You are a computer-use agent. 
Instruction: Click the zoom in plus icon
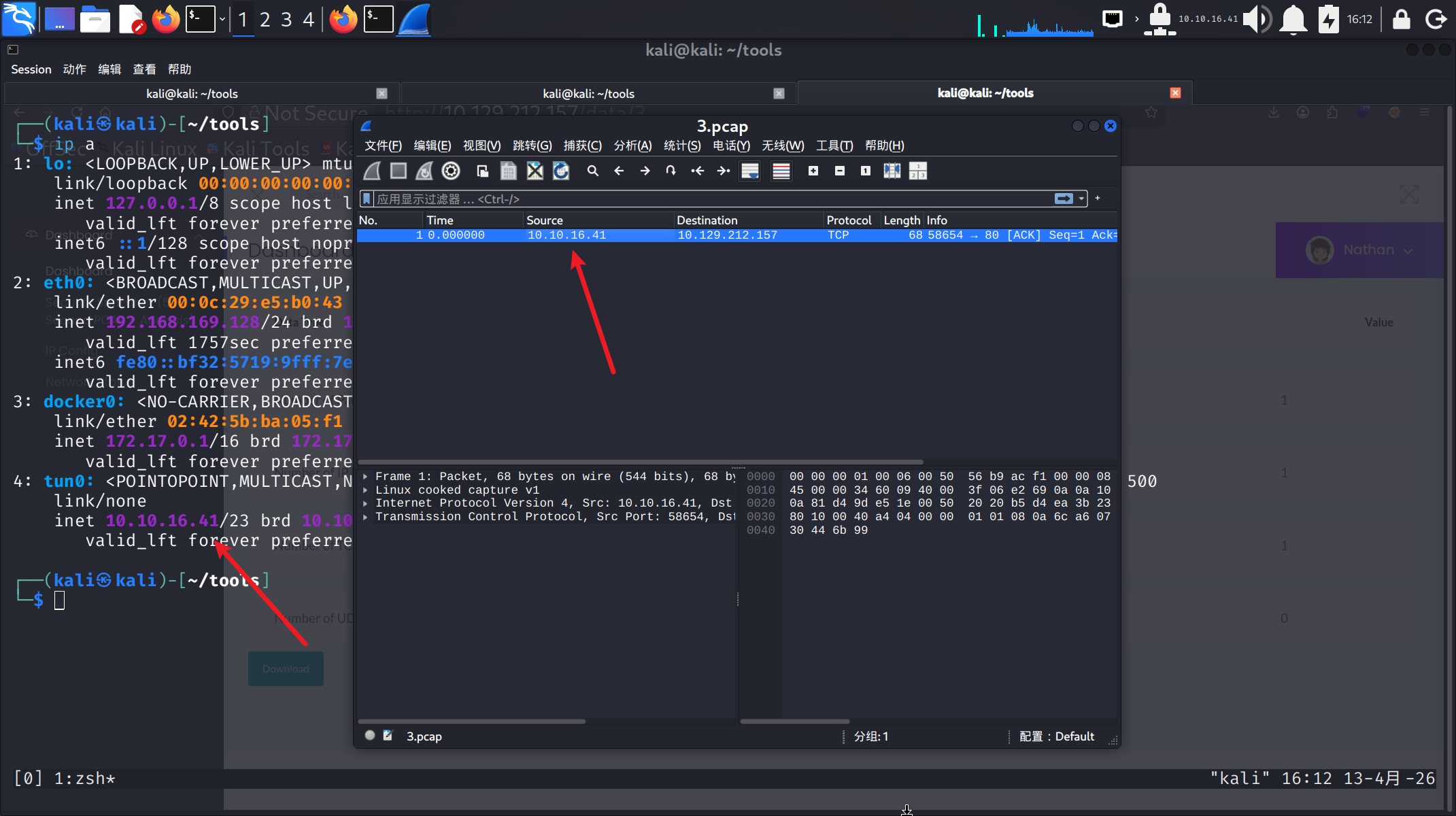[813, 171]
